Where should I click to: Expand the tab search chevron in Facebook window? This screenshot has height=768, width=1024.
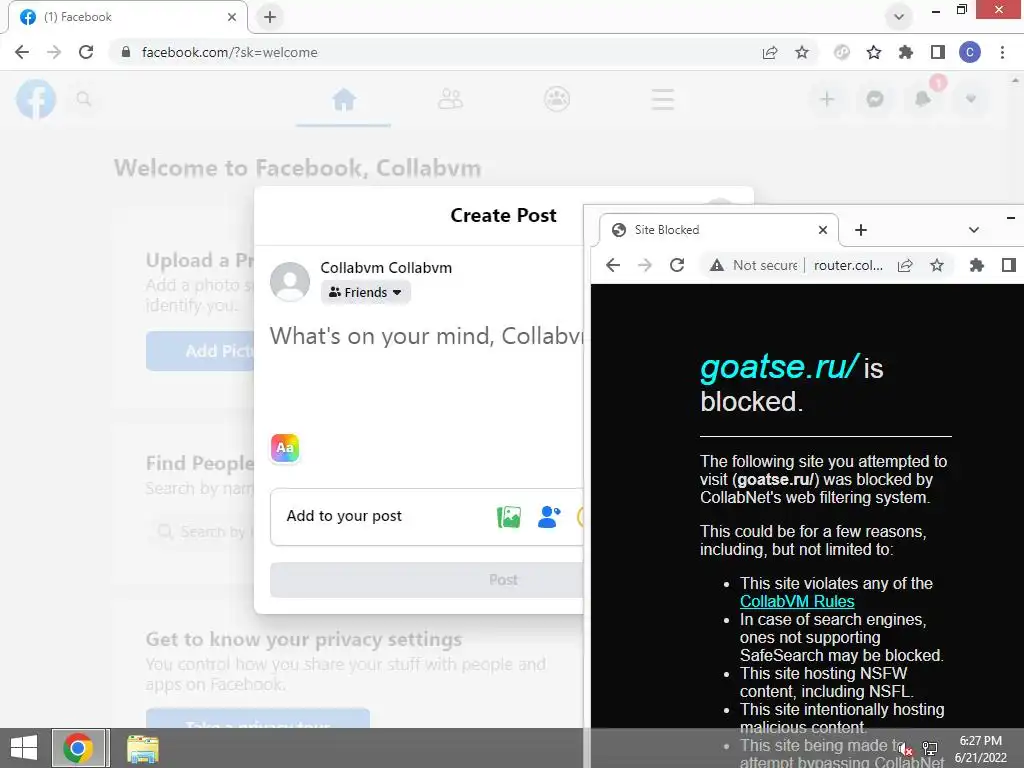coord(899,17)
